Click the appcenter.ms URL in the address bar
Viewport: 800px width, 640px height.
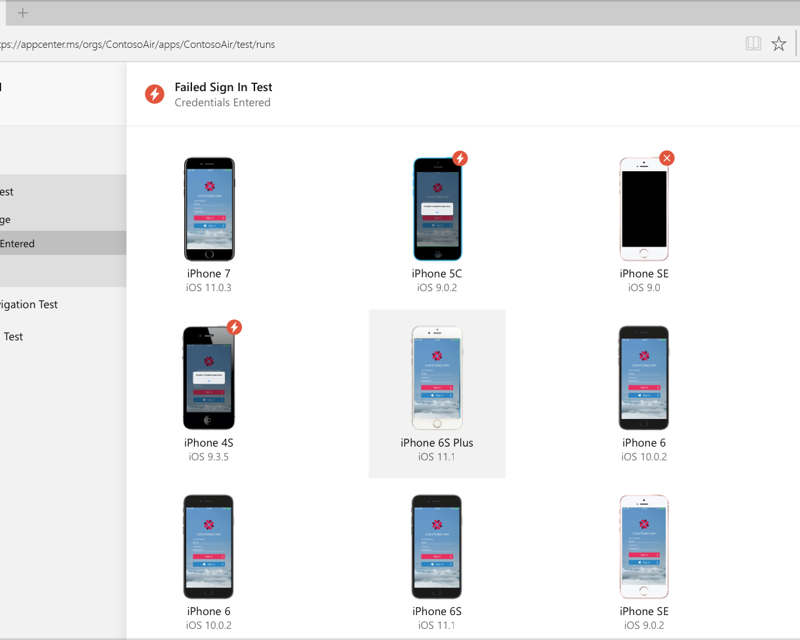pyautogui.click(x=140, y=45)
